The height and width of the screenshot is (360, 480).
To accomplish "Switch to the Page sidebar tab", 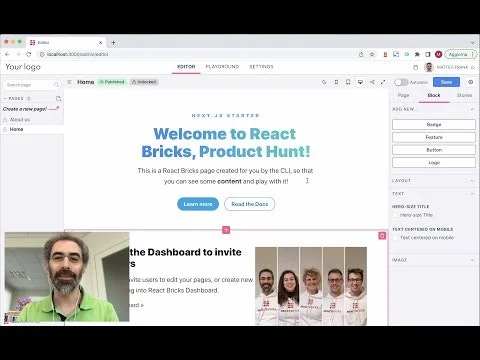I will coord(403,95).
